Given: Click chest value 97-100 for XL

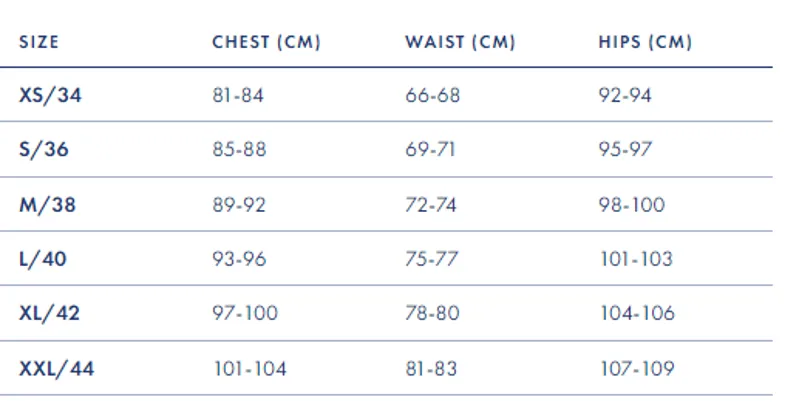Looking at the screenshot, I should coord(245,313).
